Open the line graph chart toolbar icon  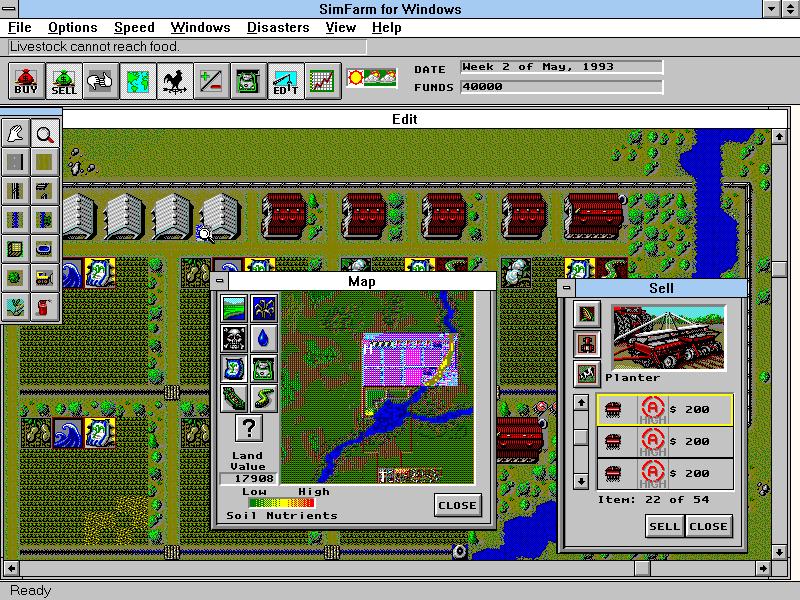[x=322, y=81]
